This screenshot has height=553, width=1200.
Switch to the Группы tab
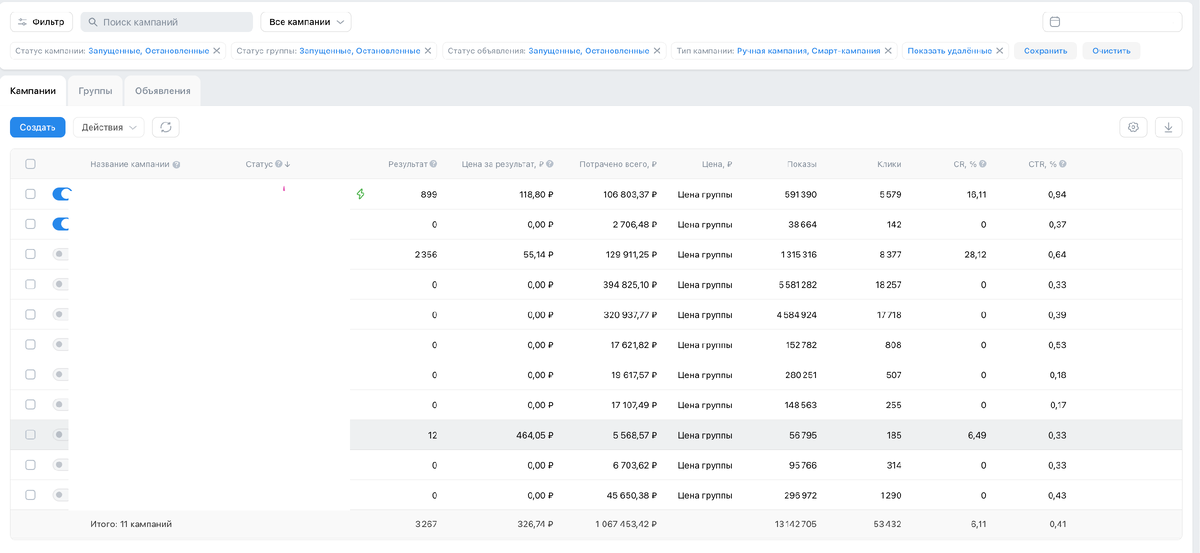(95, 90)
